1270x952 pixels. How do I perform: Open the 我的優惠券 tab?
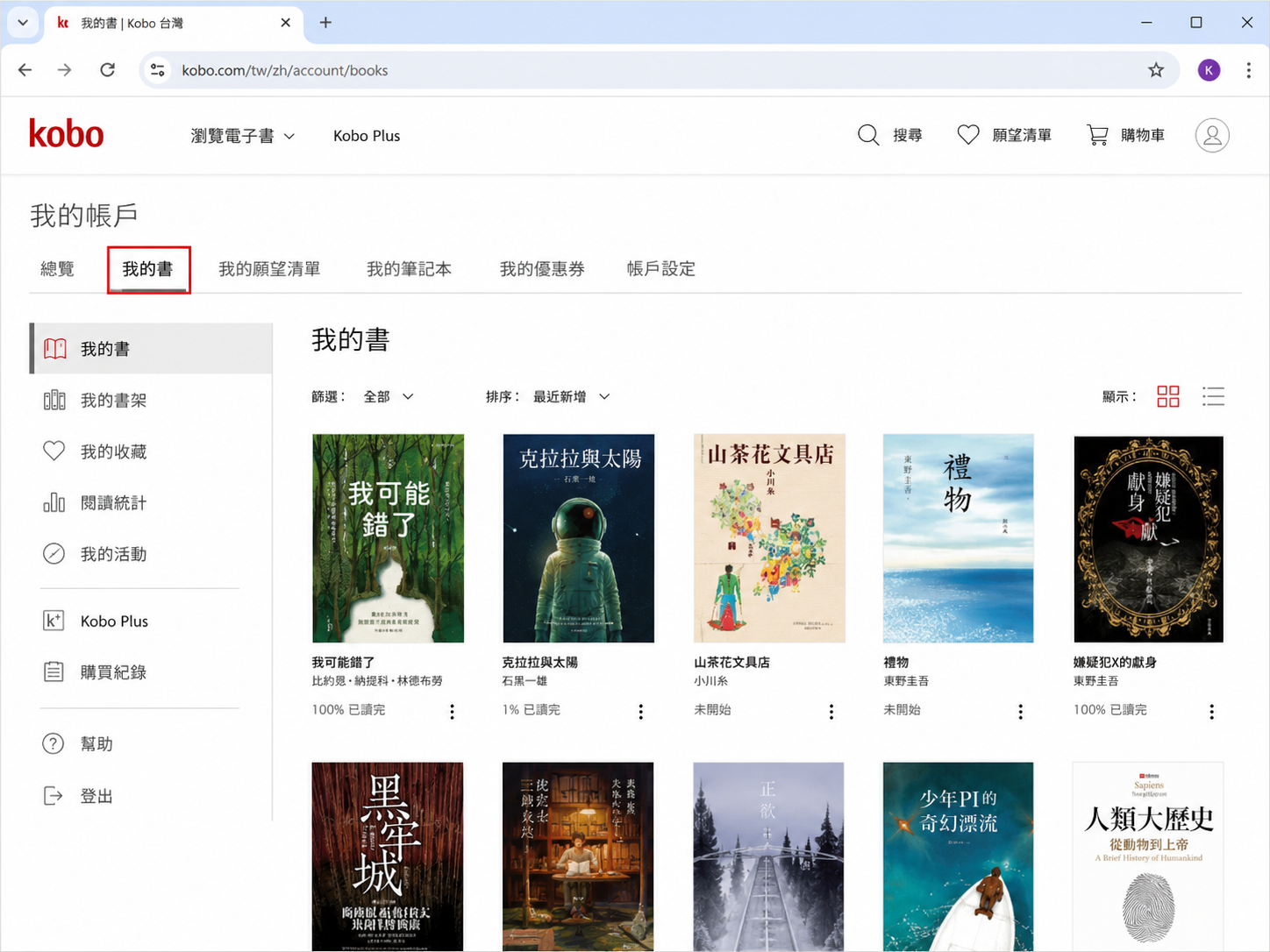click(542, 269)
